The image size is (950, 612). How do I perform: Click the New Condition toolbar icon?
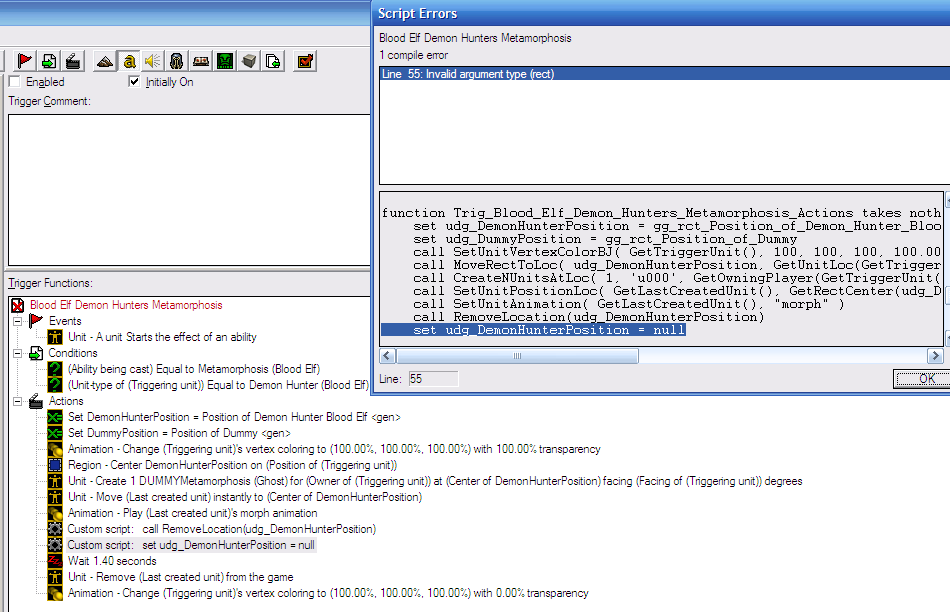point(48,61)
